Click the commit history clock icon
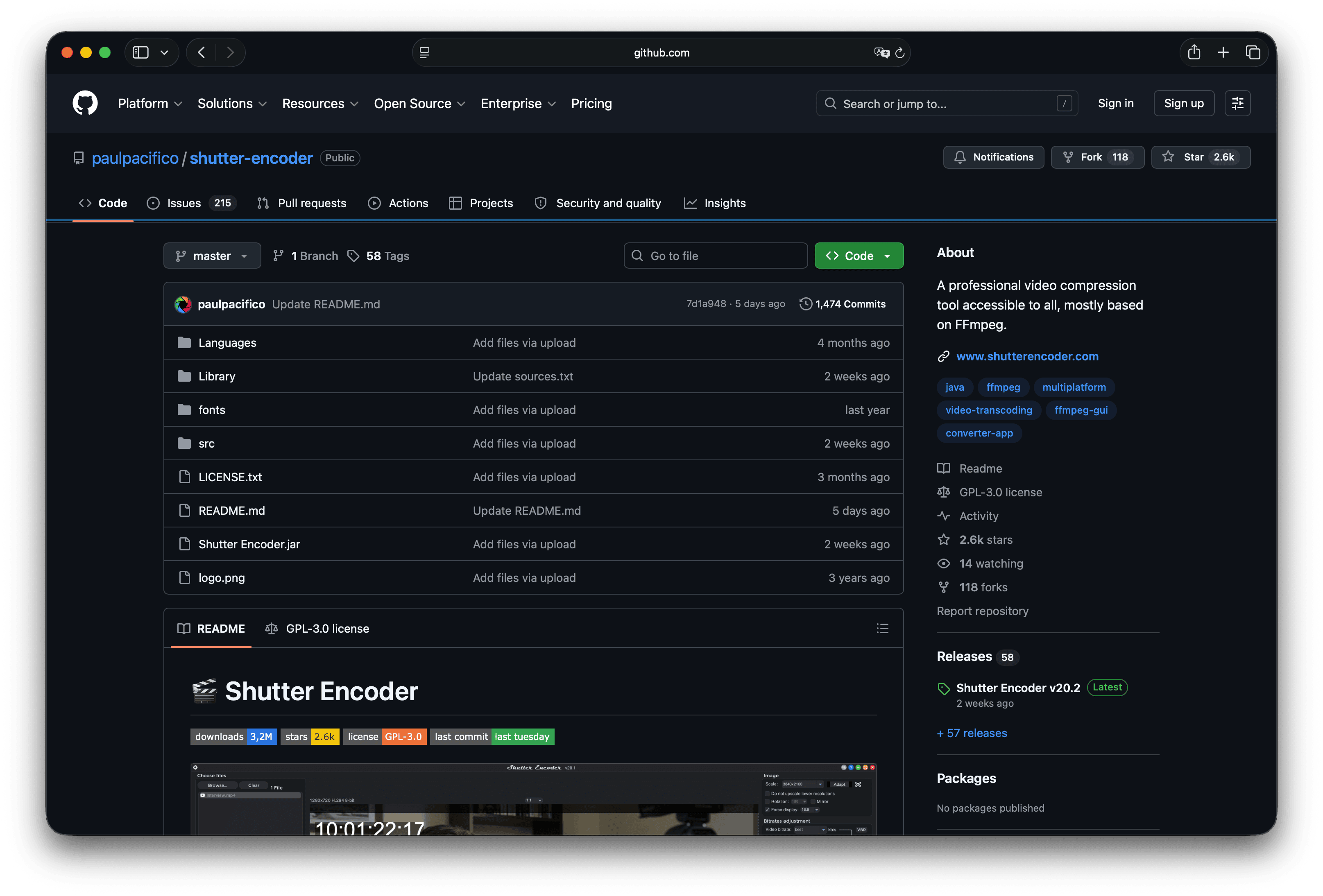Screen dimensions: 1323x896 tap(806, 304)
